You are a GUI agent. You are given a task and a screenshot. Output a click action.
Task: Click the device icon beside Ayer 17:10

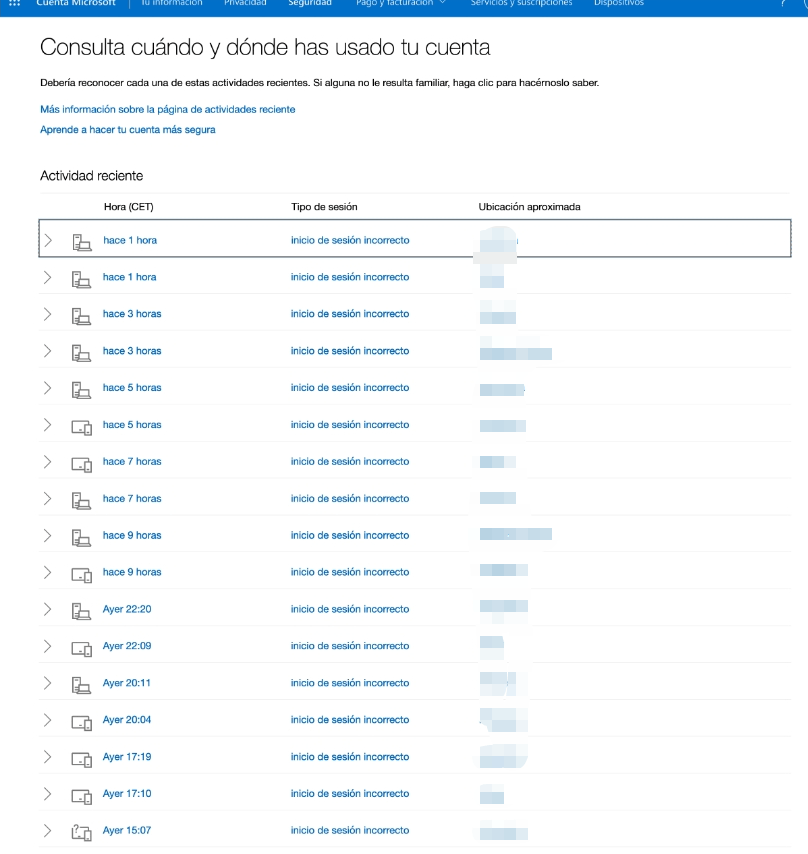82,795
